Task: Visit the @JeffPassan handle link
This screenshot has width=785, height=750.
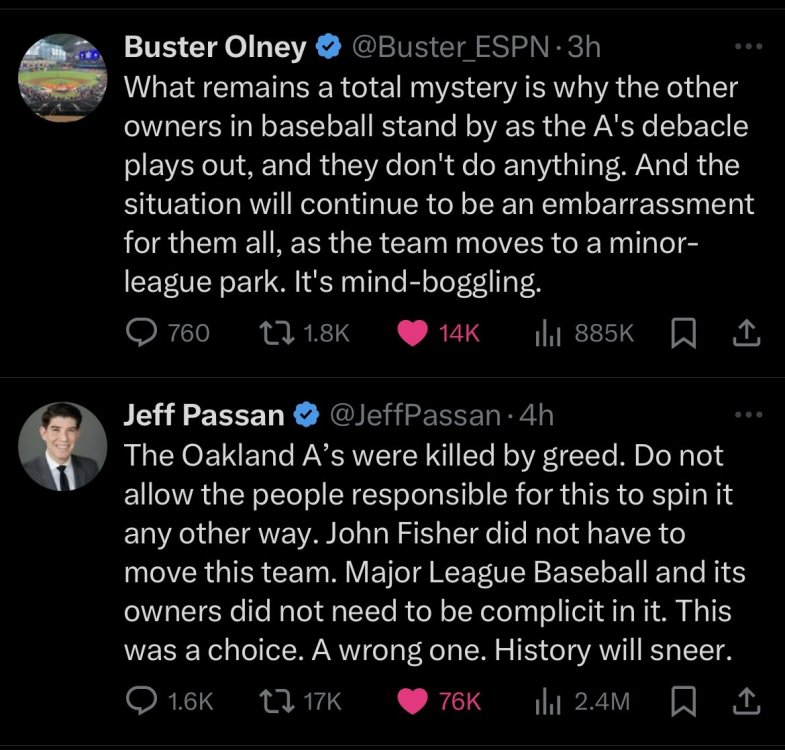Action: pos(414,414)
